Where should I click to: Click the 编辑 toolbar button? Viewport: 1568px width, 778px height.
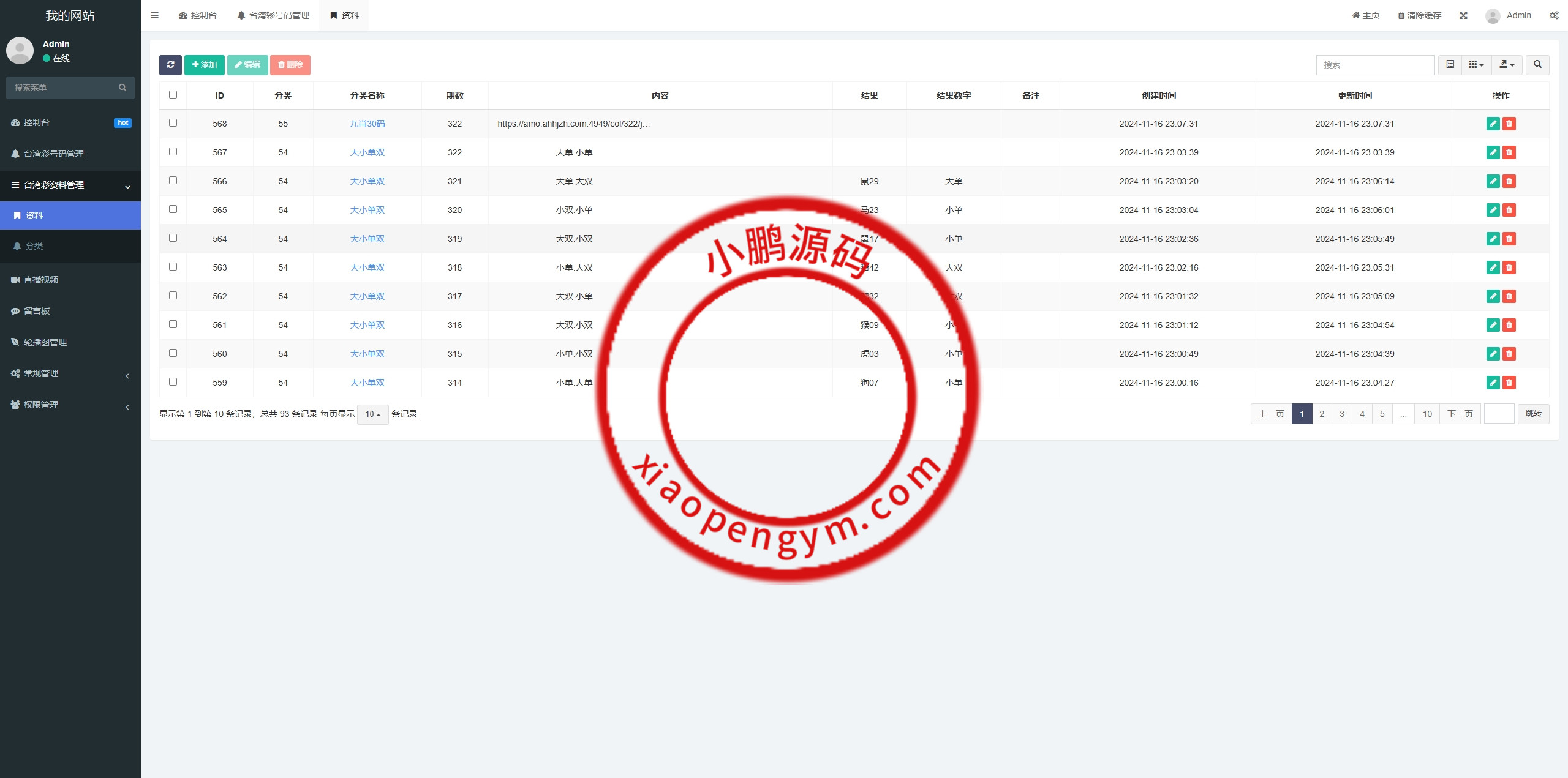click(247, 65)
